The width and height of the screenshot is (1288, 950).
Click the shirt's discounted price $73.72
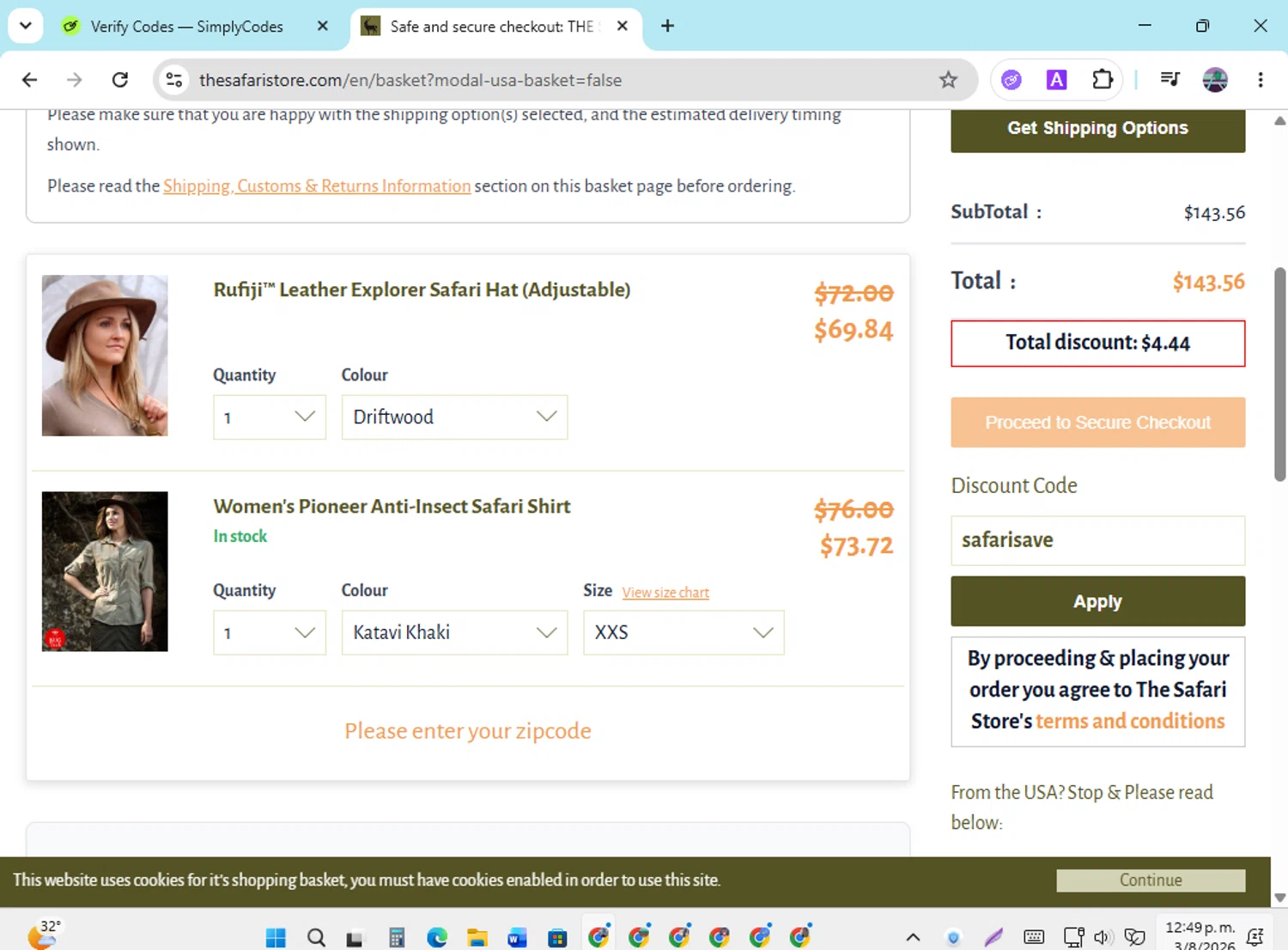click(x=856, y=546)
